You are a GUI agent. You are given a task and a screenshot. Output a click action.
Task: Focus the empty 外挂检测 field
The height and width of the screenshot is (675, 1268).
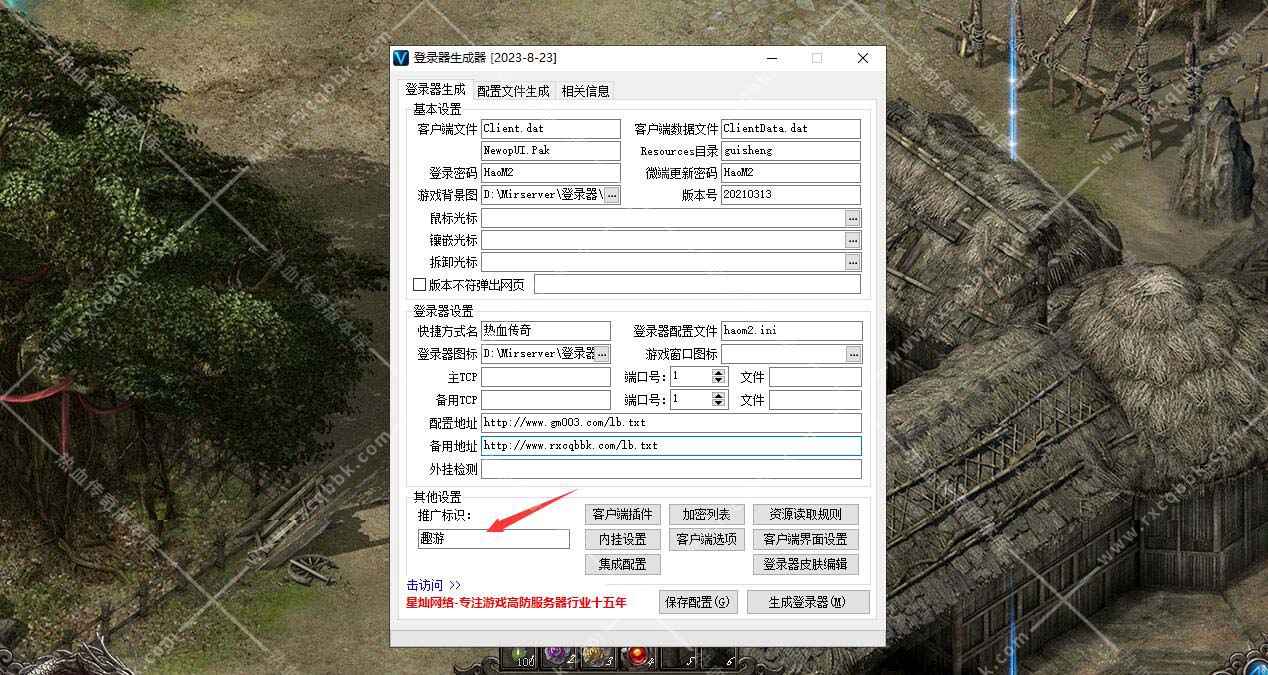pos(671,469)
